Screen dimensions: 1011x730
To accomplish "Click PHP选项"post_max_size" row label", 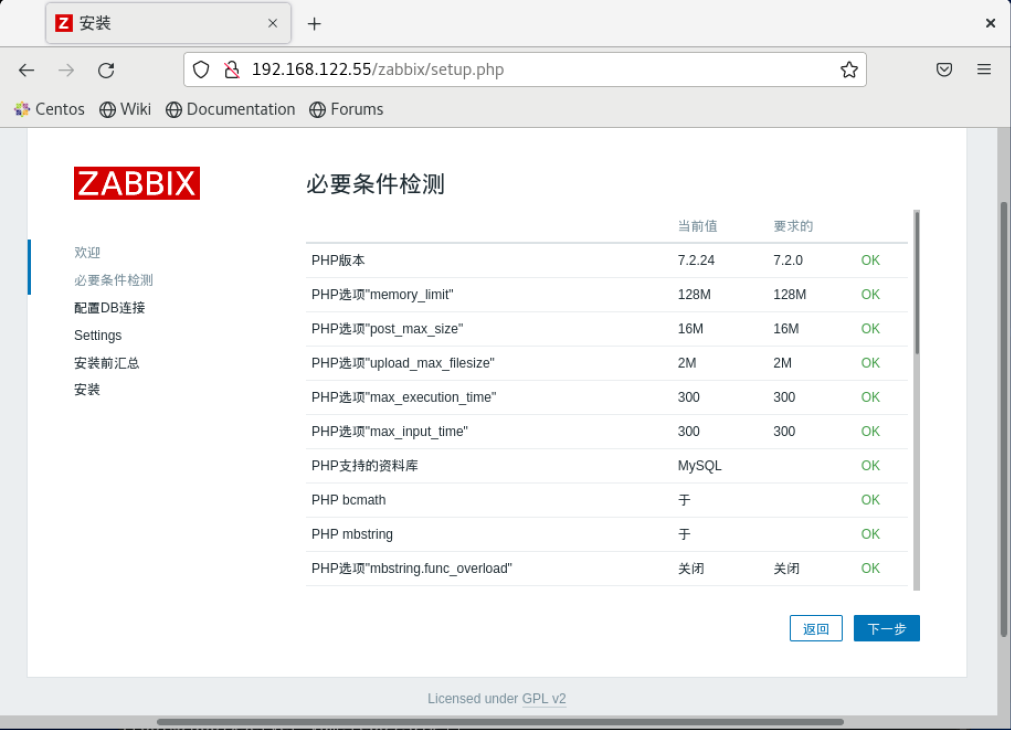I will pos(387,329).
